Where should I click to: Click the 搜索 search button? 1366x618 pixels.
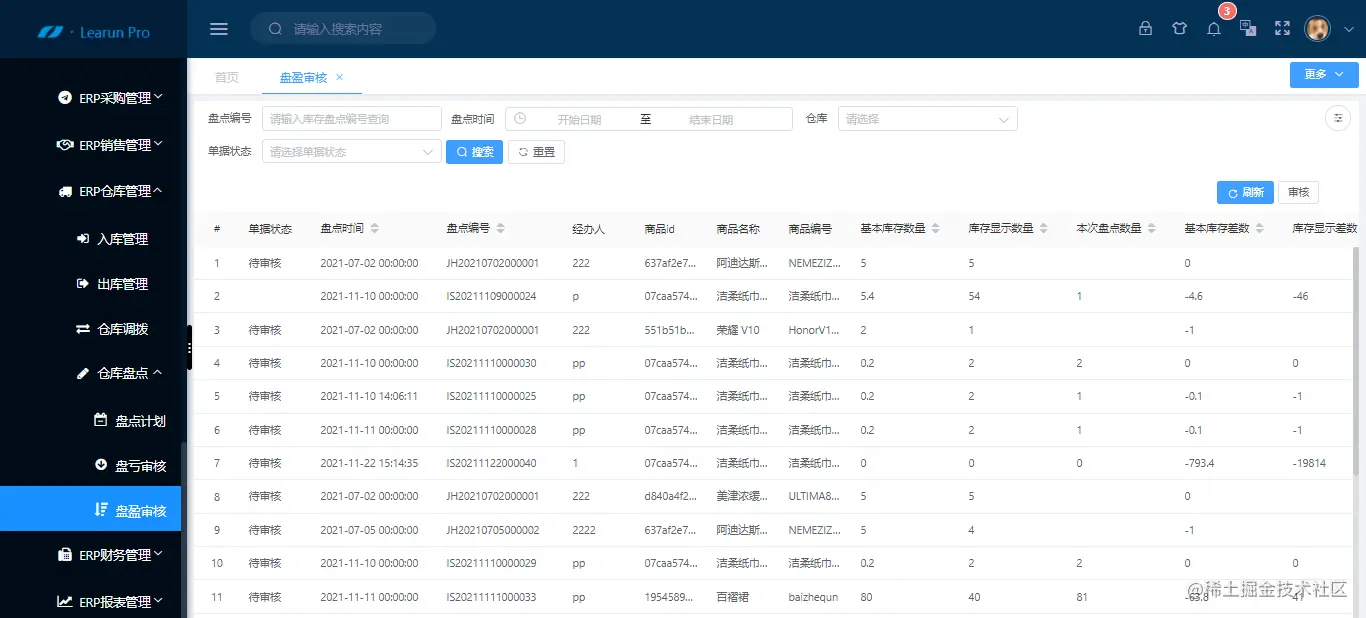click(x=474, y=151)
